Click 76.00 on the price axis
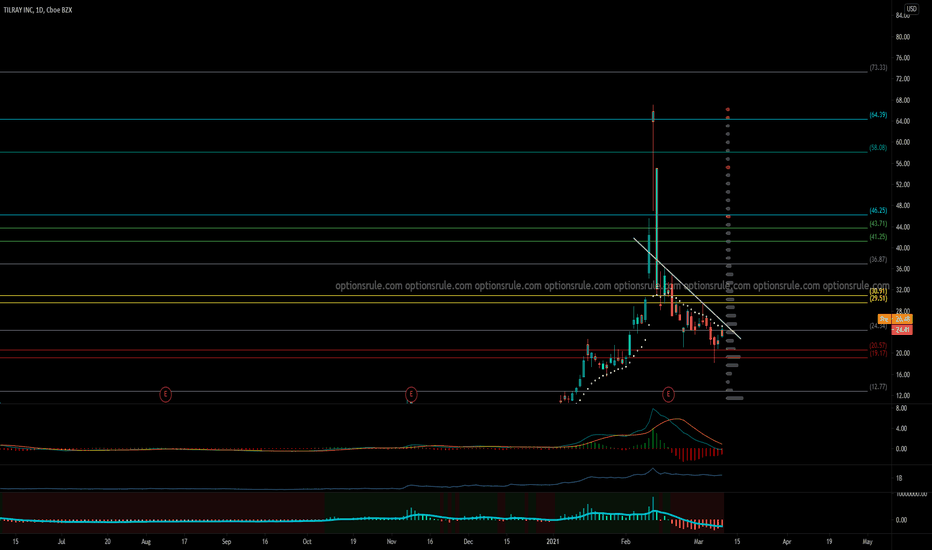 pyautogui.click(x=902, y=58)
